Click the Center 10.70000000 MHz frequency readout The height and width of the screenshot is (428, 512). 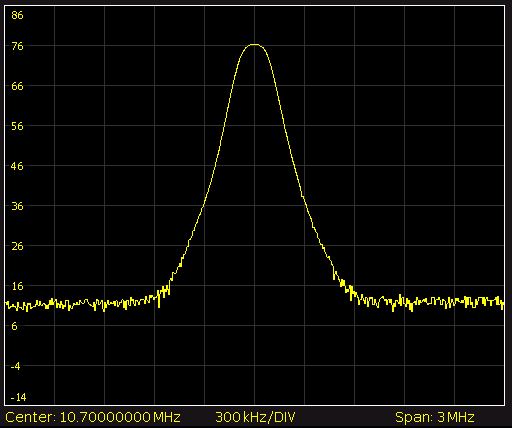point(93,417)
